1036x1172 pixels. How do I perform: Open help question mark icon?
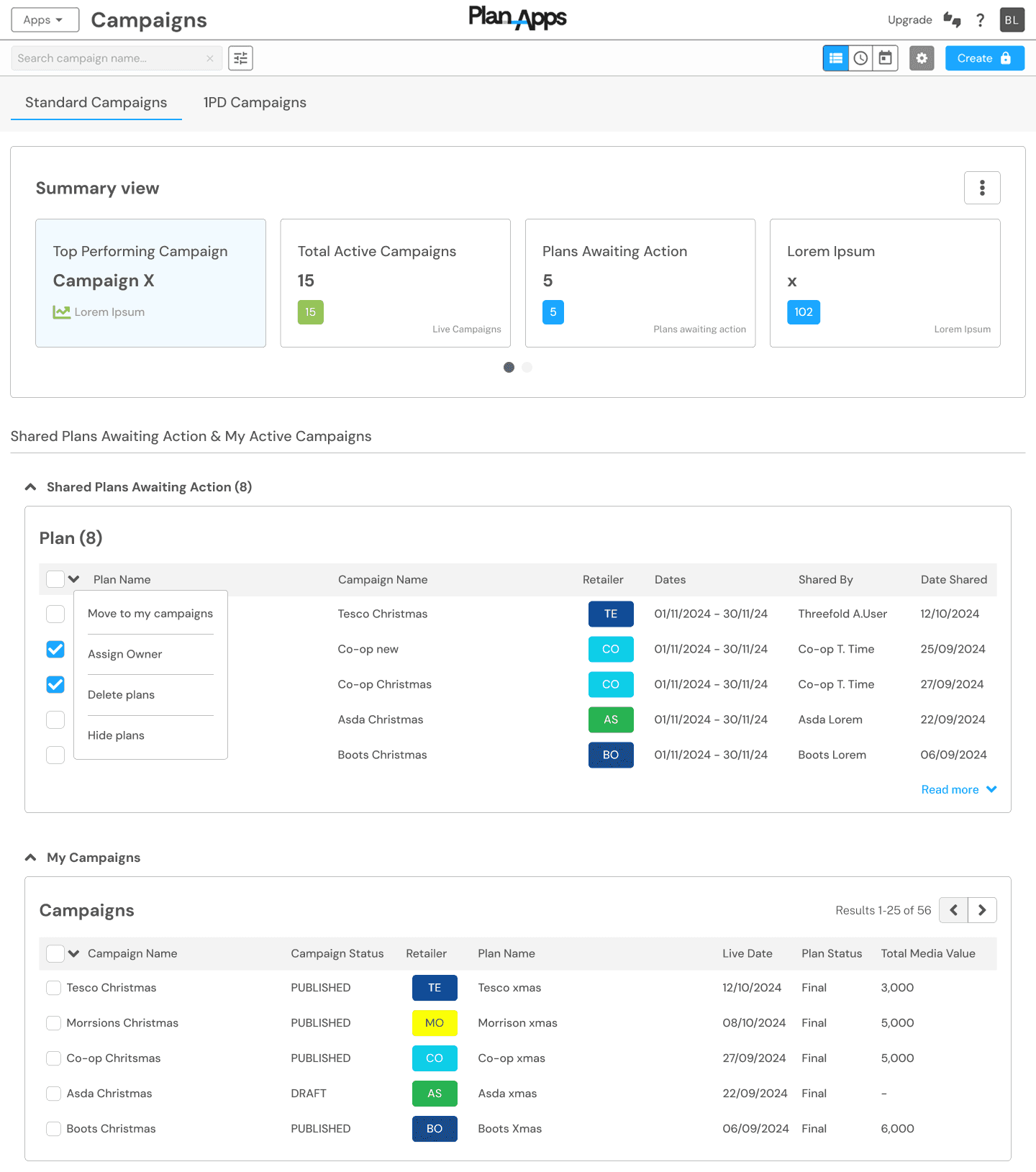coord(980,20)
